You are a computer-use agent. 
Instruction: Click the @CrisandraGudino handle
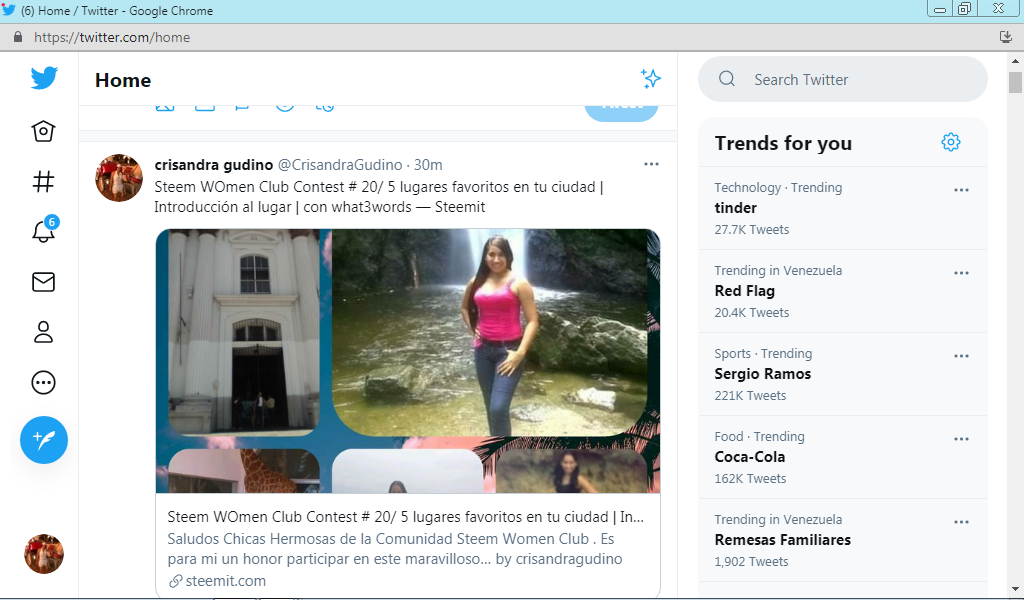point(340,165)
